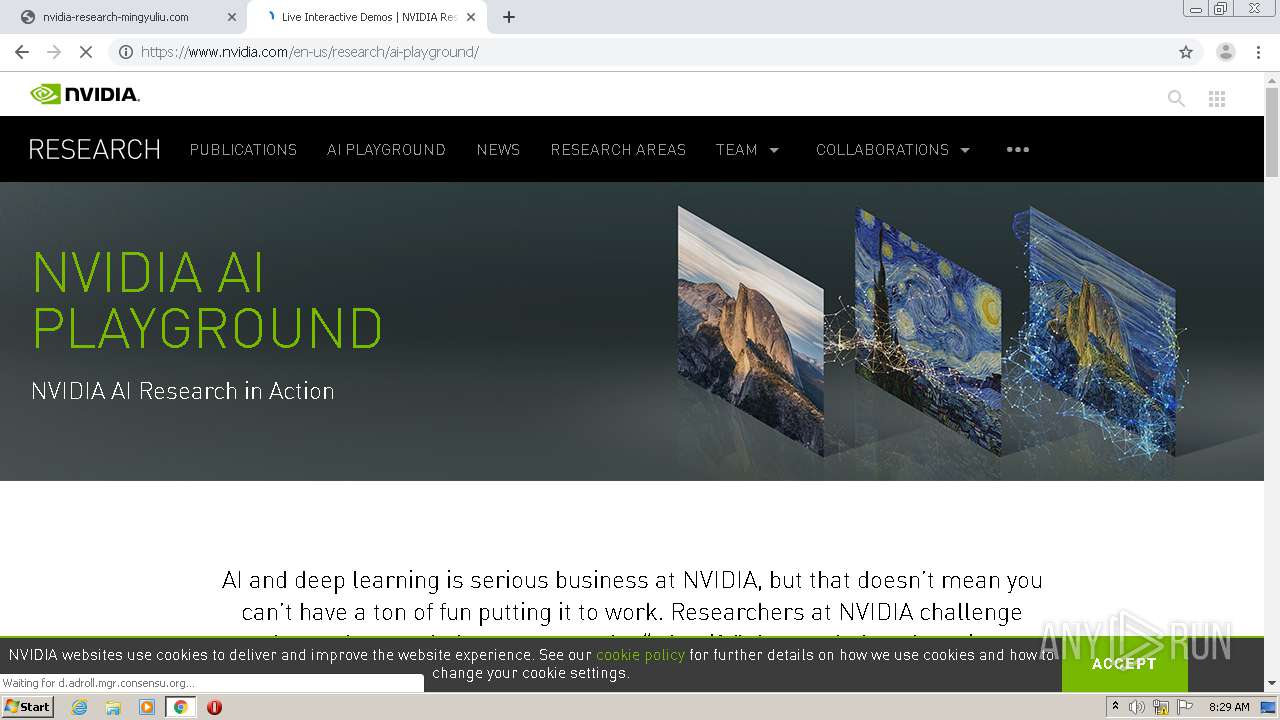1280x720 pixels.
Task: View site information icon in address bar
Action: (x=126, y=52)
